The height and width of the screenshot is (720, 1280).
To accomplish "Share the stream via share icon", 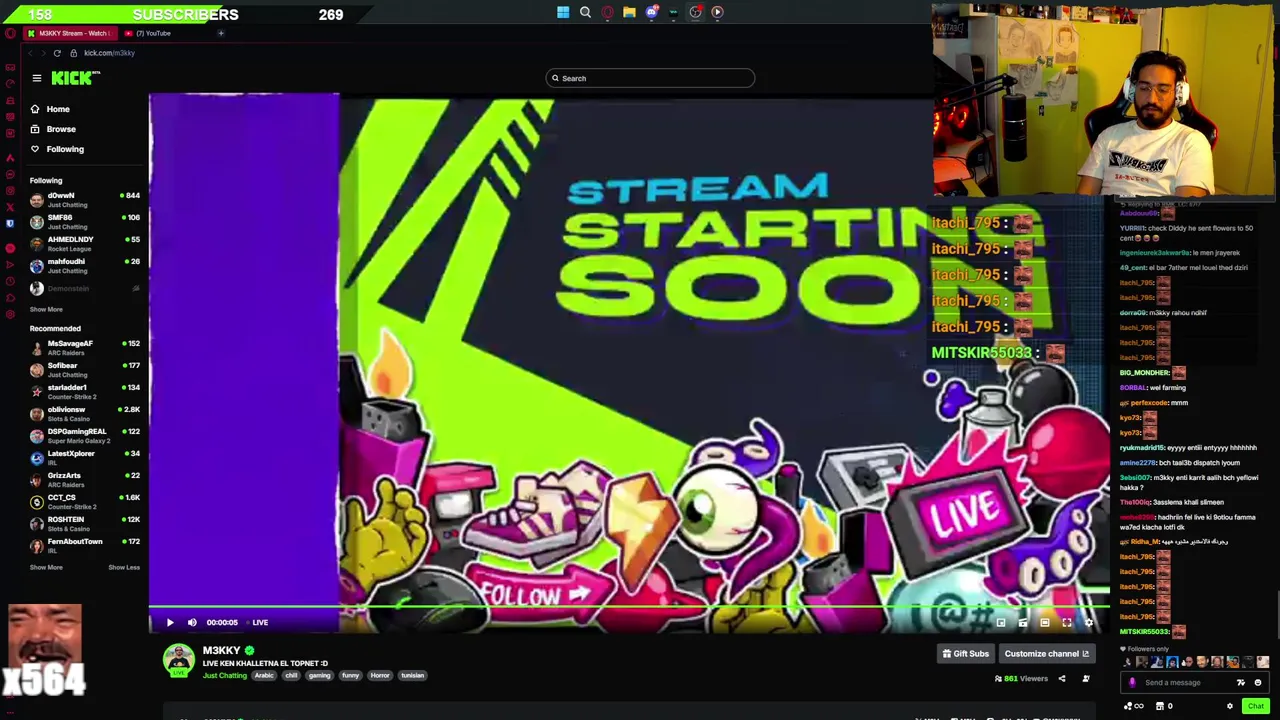I will pyautogui.click(x=1062, y=679).
